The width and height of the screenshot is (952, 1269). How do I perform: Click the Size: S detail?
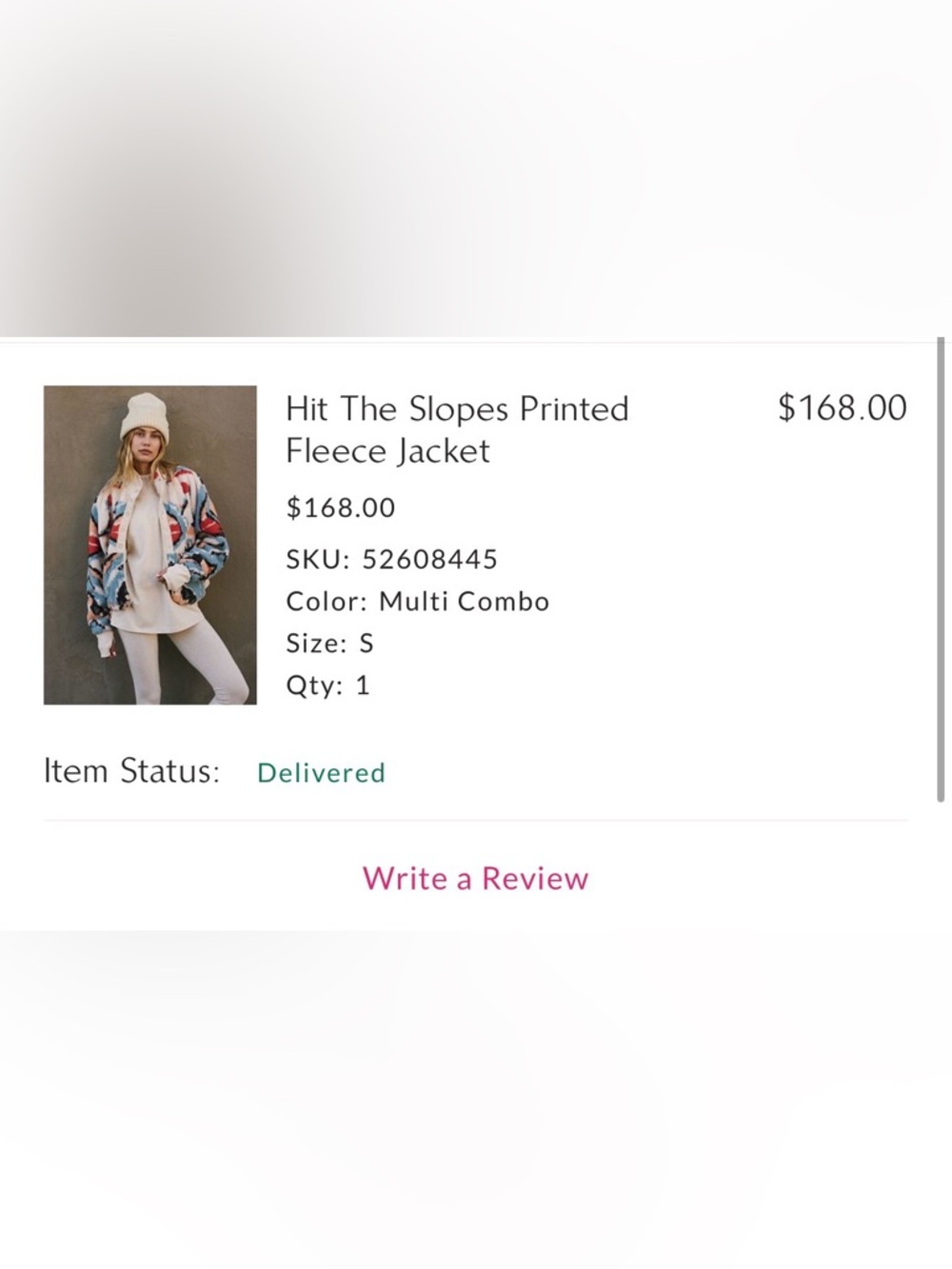tap(329, 643)
